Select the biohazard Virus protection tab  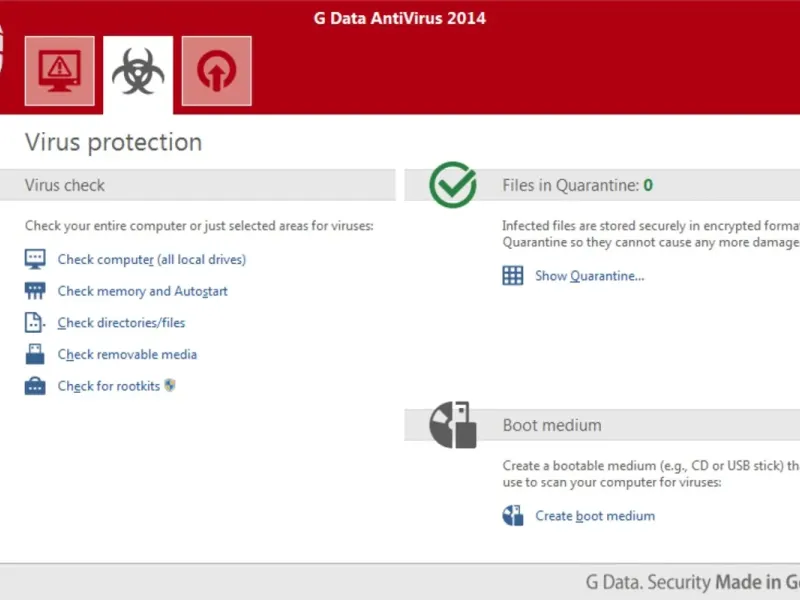tap(138, 72)
